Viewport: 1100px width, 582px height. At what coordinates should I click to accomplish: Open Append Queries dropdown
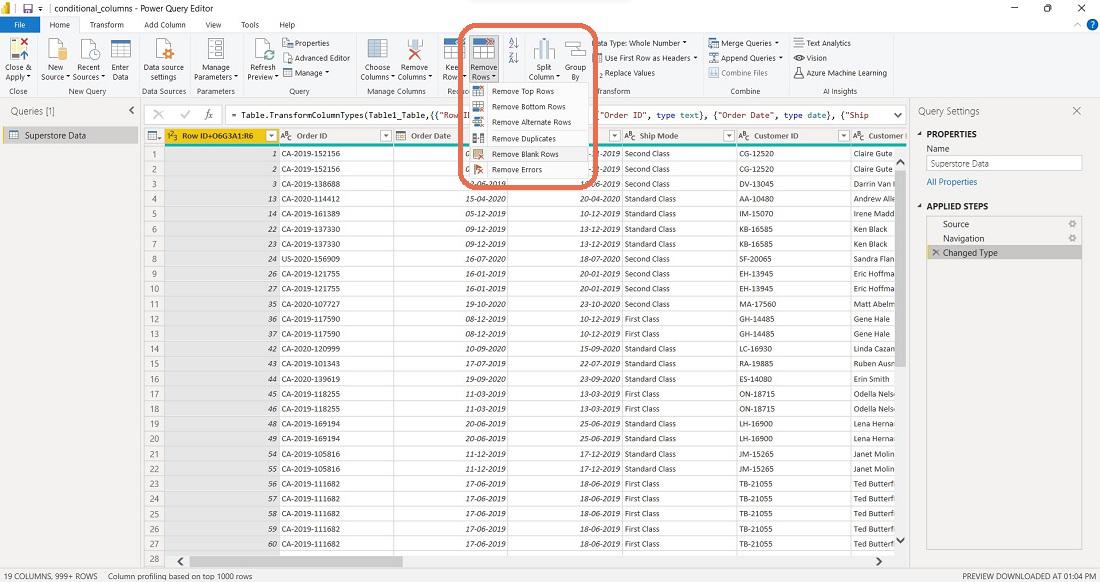(746, 58)
